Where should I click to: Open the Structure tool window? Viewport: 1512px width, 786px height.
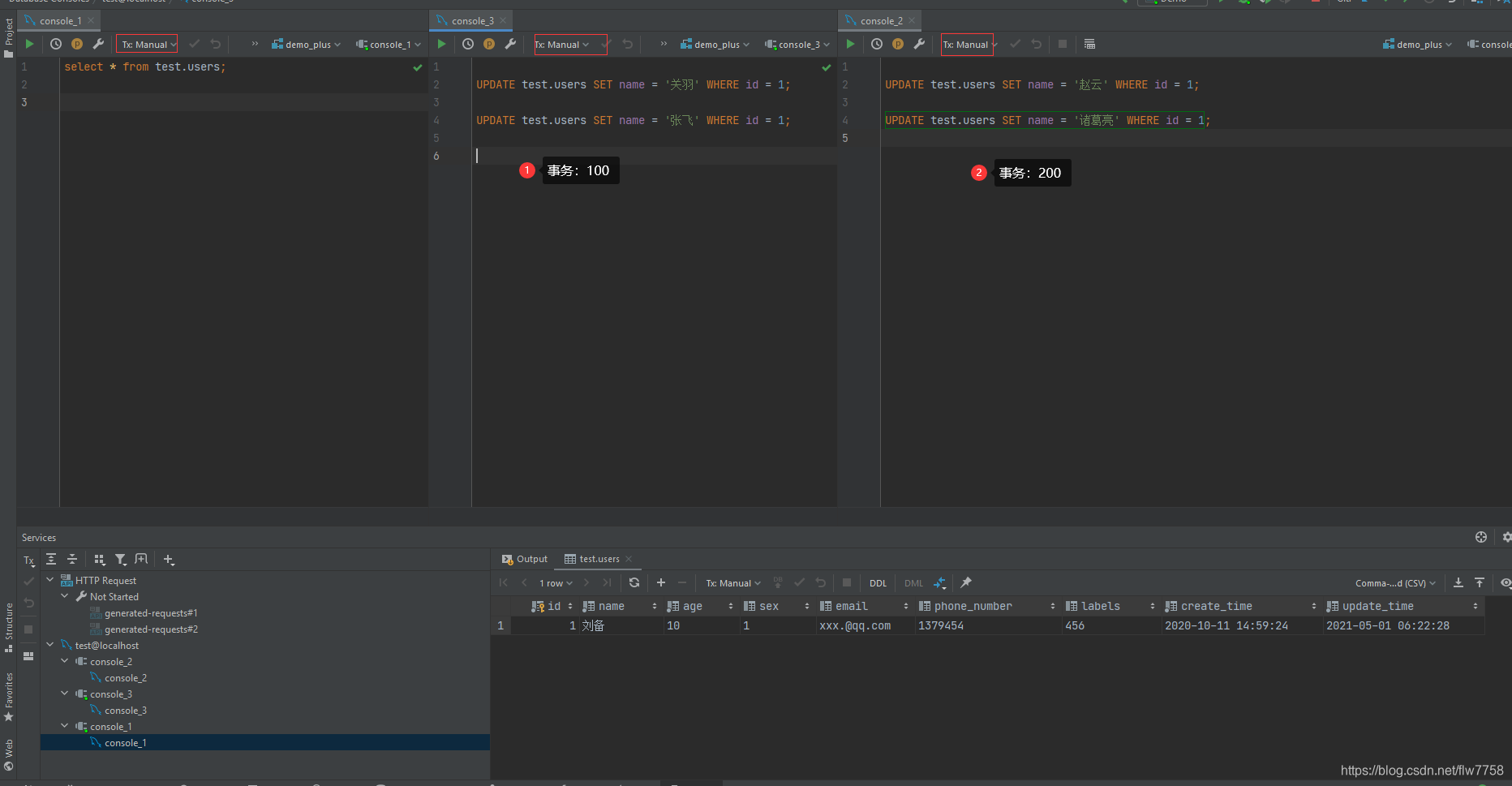click(x=8, y=628)
